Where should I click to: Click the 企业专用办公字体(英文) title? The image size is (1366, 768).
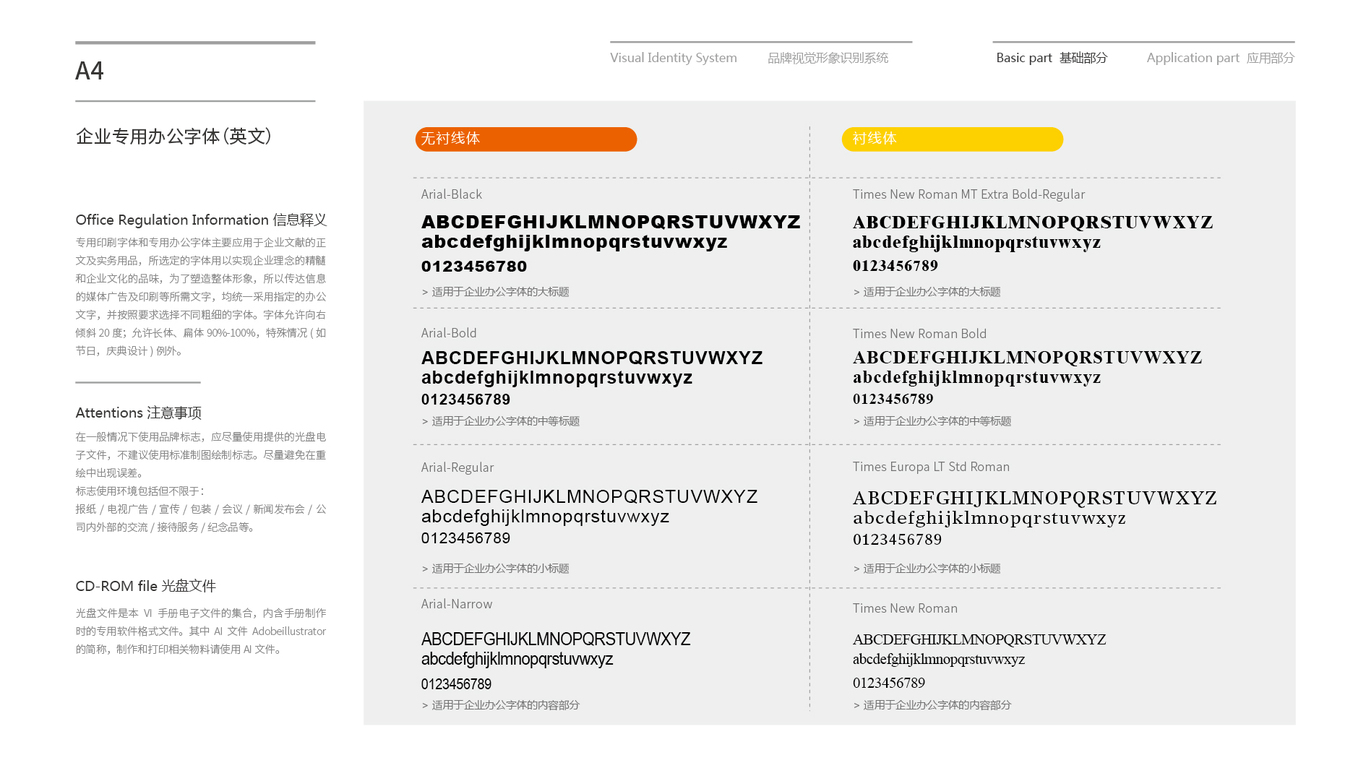coord(174,136)
